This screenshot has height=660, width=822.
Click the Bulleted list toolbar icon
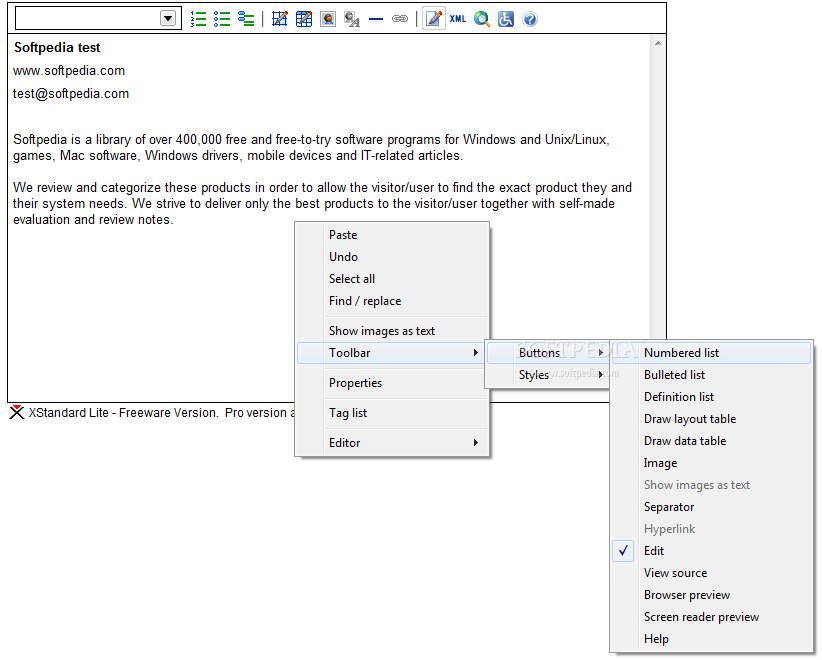222,19
